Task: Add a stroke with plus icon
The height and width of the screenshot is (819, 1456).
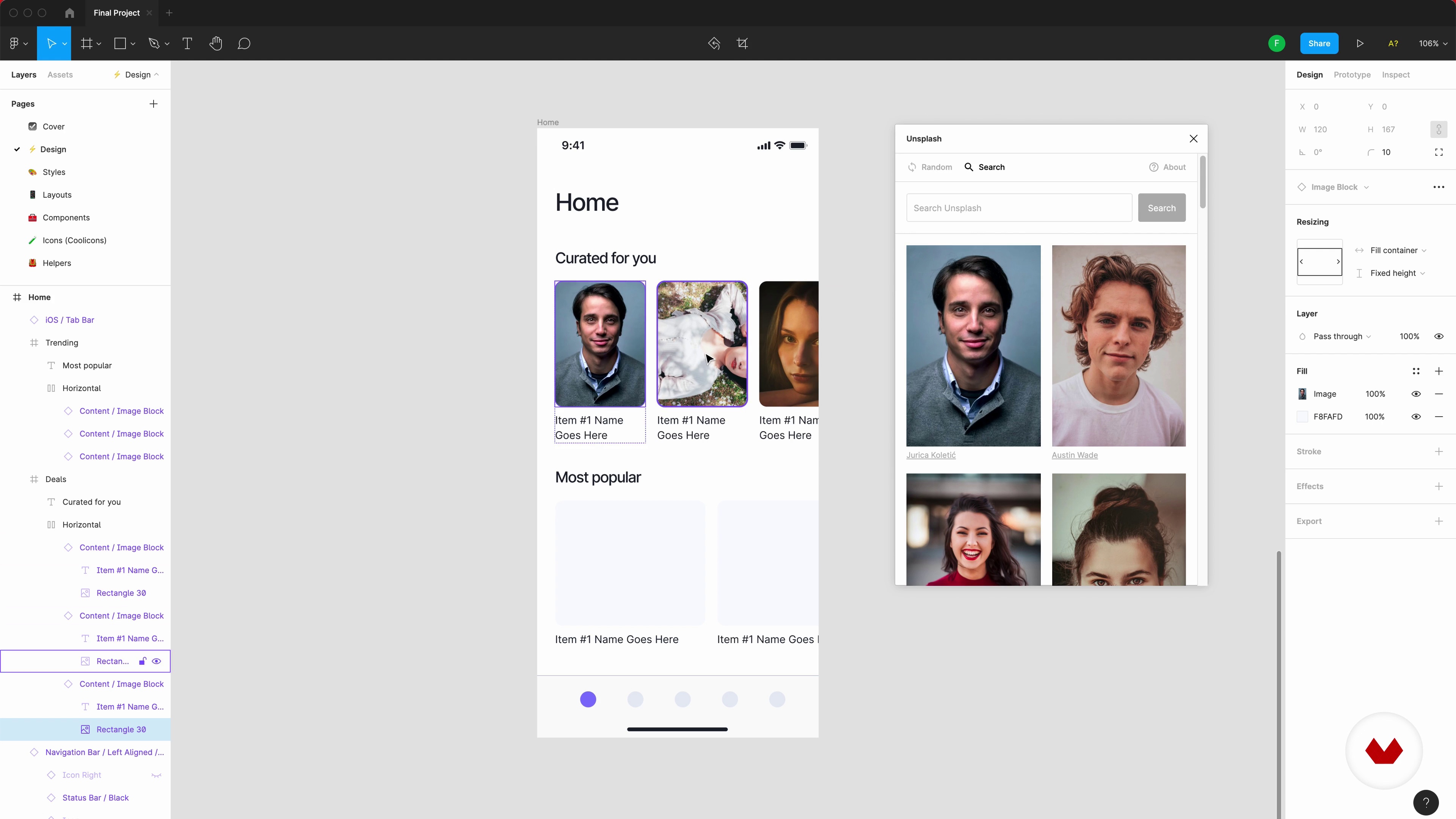Action: (1439, 452)
